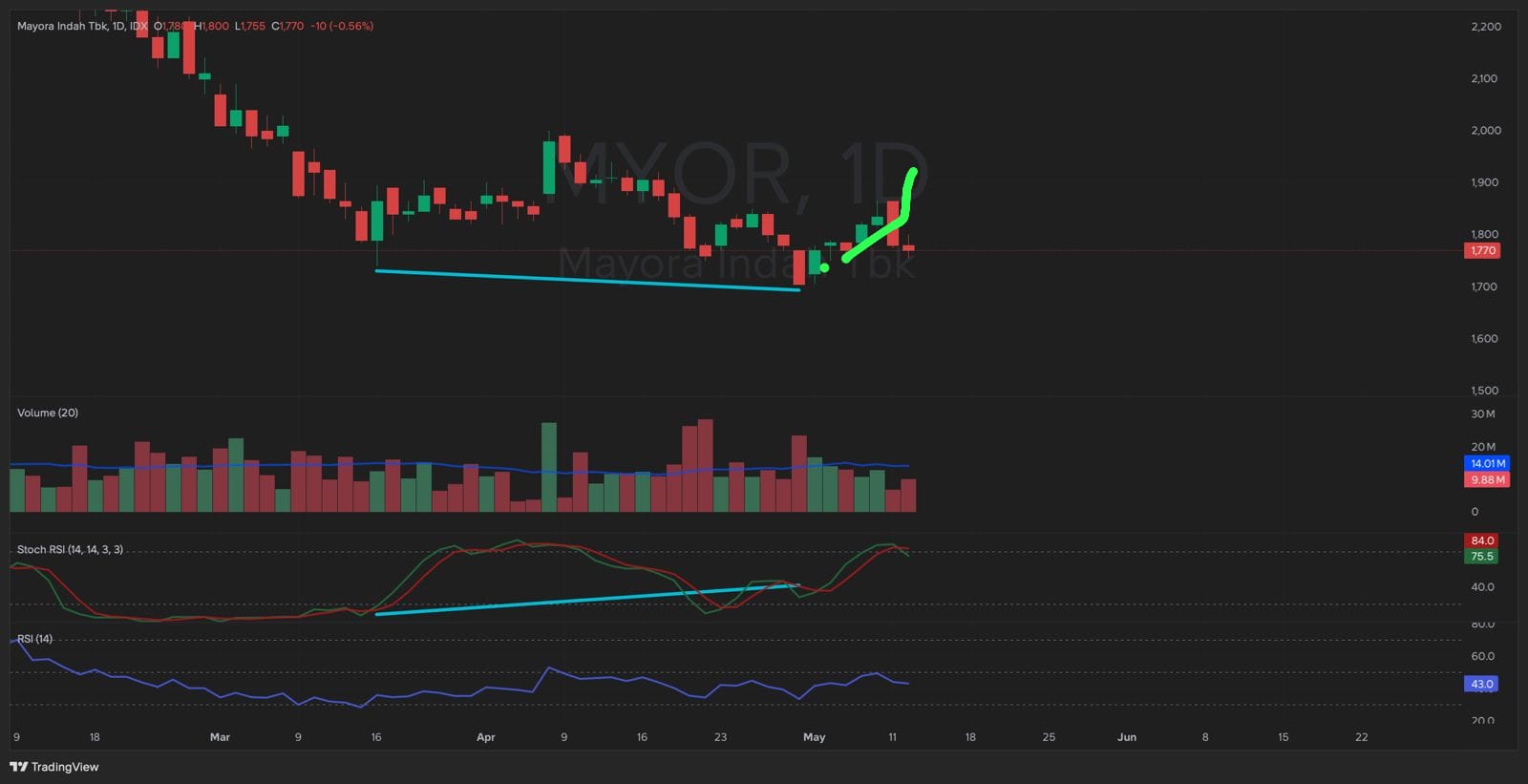Click the 23 date label on the time axis
1528x784 pixels.
pyautogui.click(x=721, y=737)
